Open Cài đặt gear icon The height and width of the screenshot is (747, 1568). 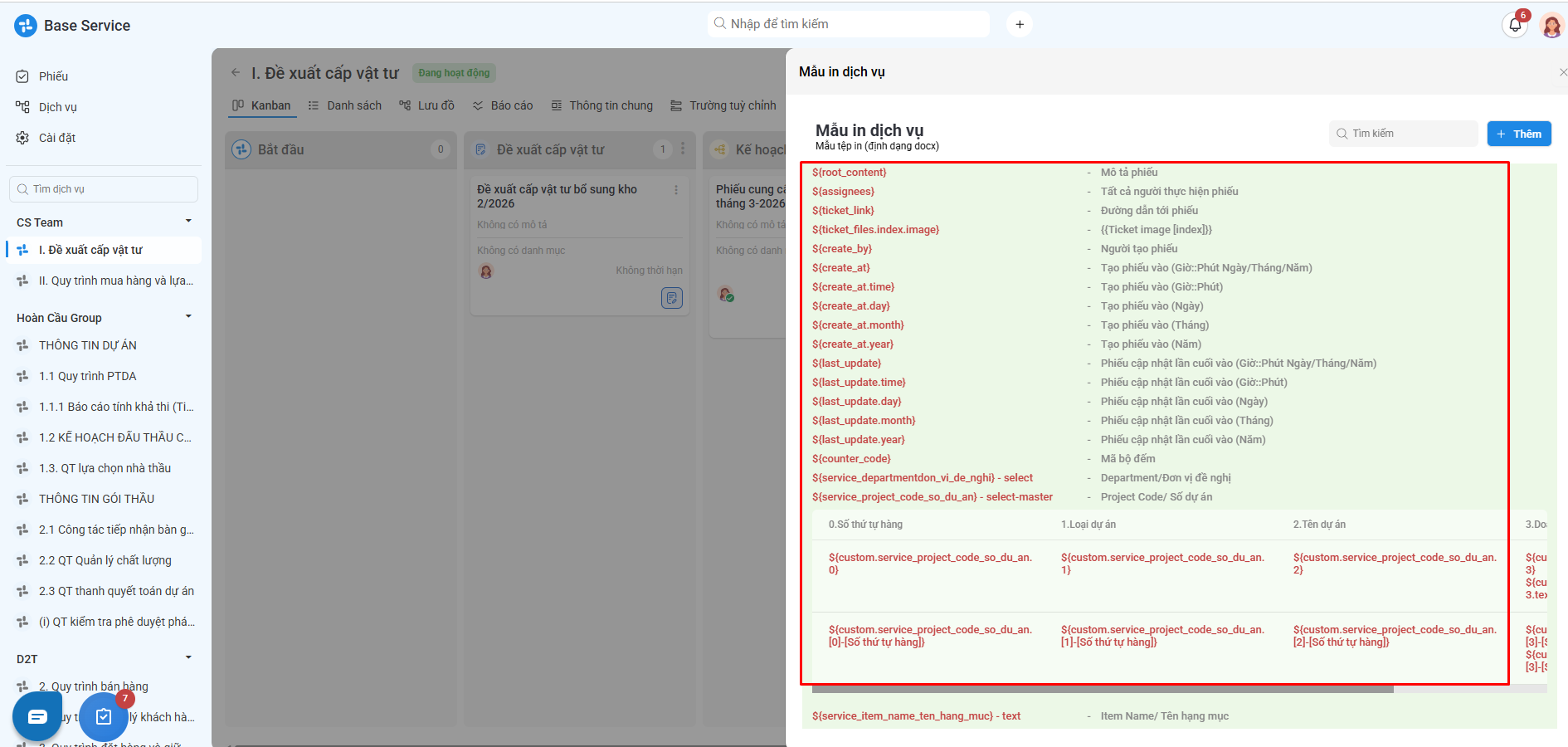(x=22, y=138)
